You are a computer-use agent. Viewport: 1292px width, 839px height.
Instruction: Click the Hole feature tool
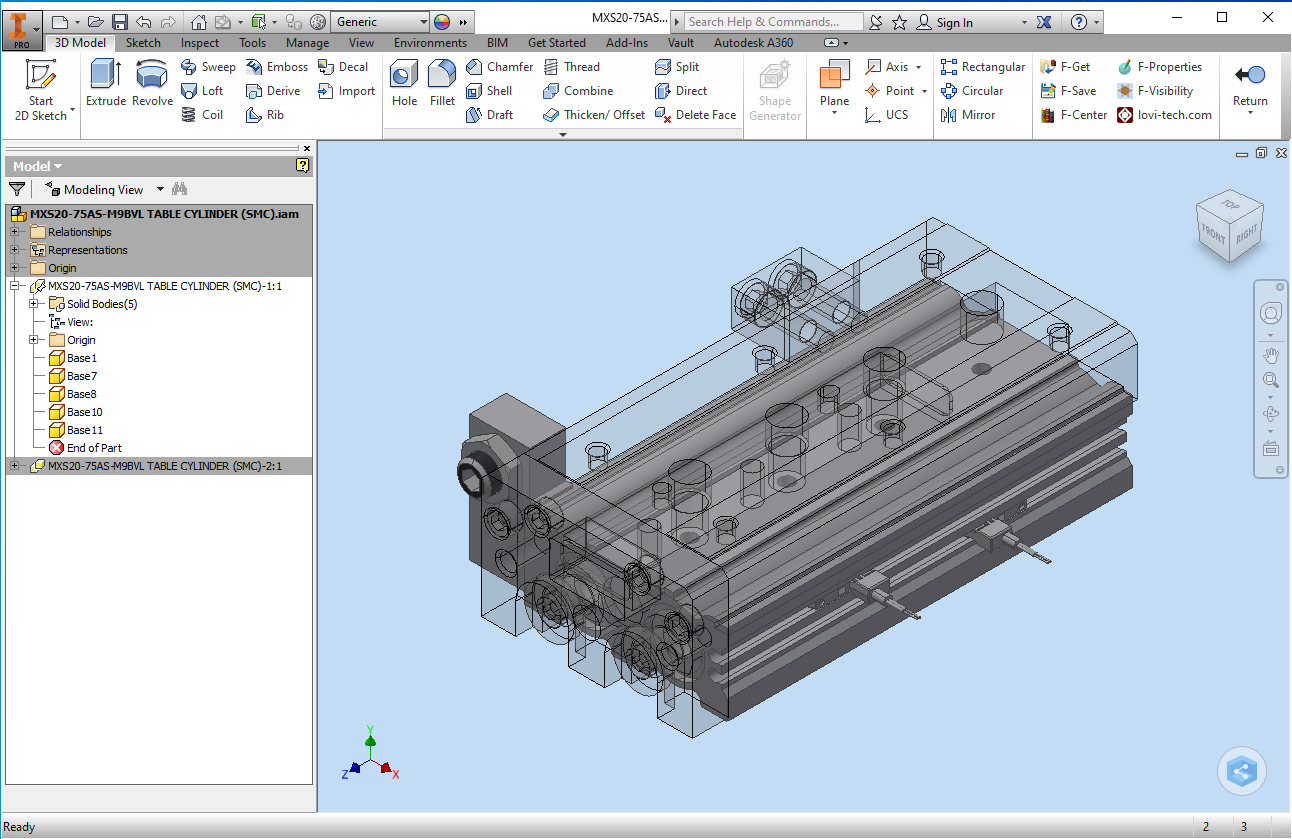click(404, 82)
